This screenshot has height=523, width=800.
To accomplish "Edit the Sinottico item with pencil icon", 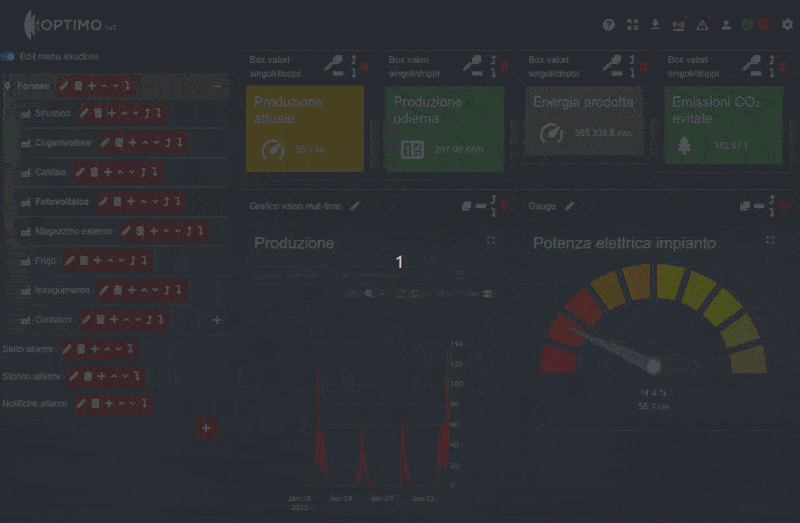I will coord(84,113).
